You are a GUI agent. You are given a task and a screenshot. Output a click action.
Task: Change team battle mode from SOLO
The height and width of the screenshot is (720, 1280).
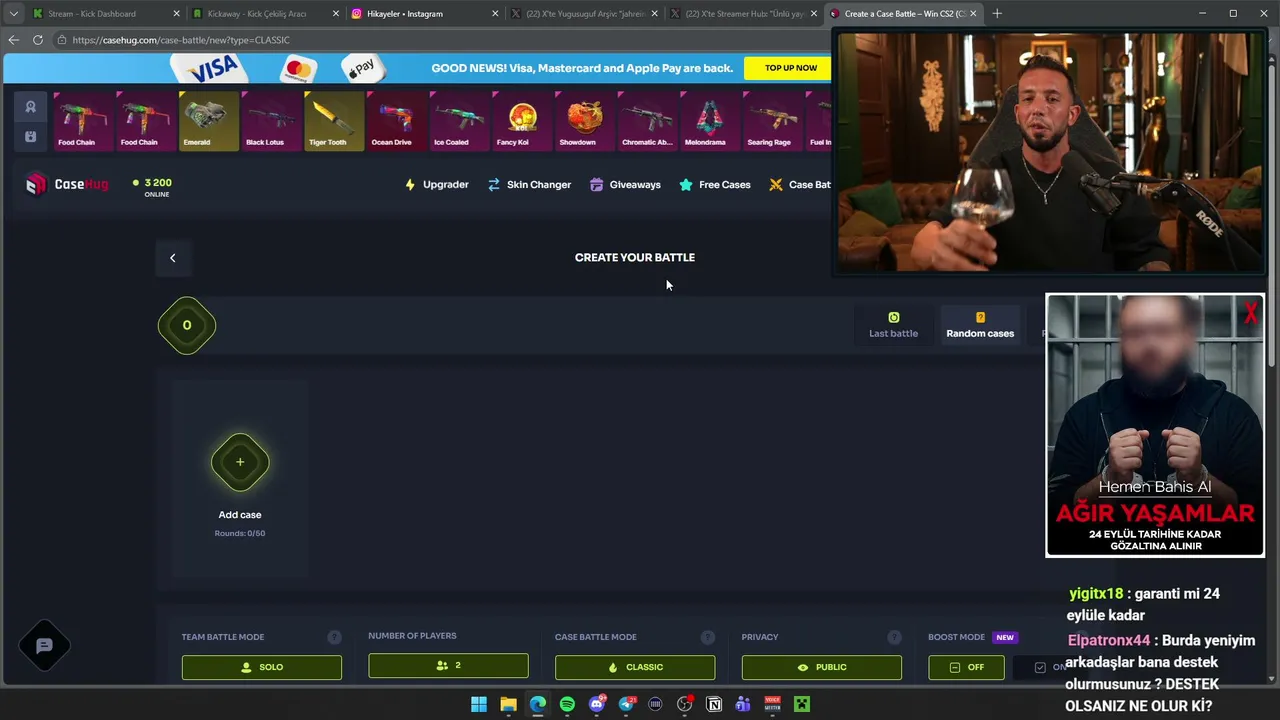[262, 667]
